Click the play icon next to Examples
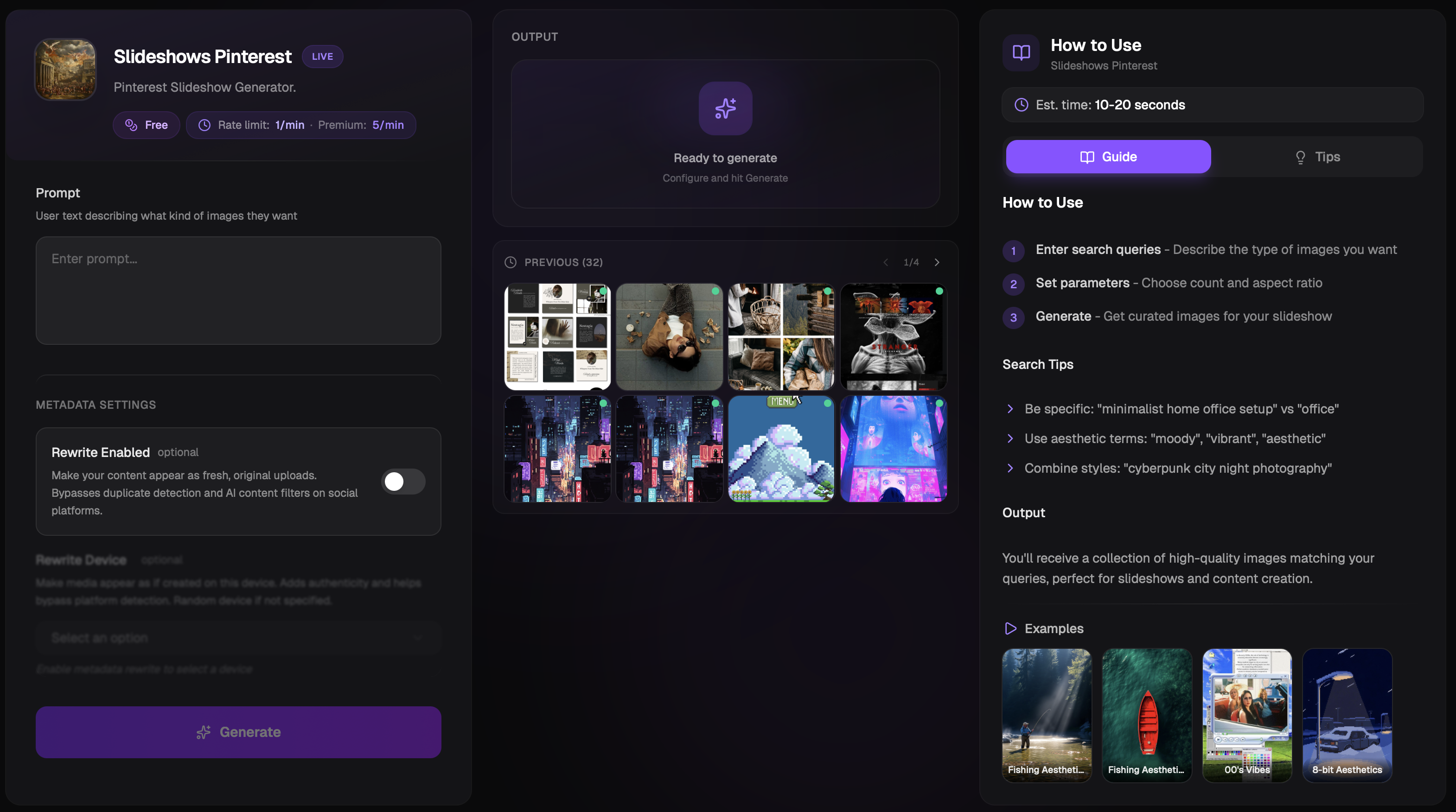The image size is (1456, 812). pos(1011,628)
